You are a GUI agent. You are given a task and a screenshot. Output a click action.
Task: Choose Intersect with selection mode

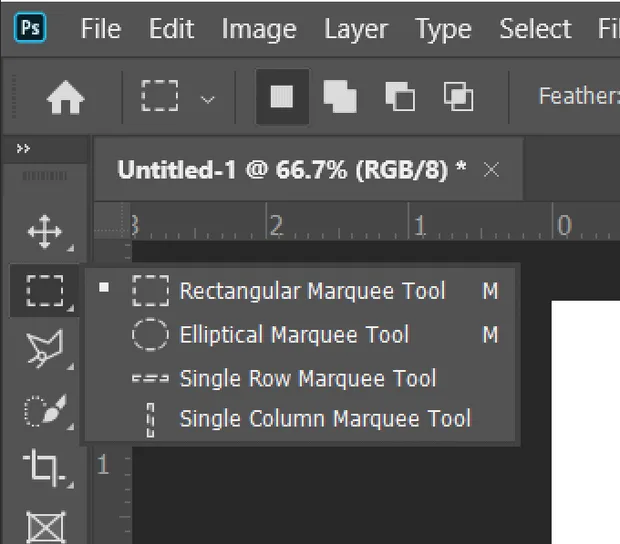tap(458, 96)
